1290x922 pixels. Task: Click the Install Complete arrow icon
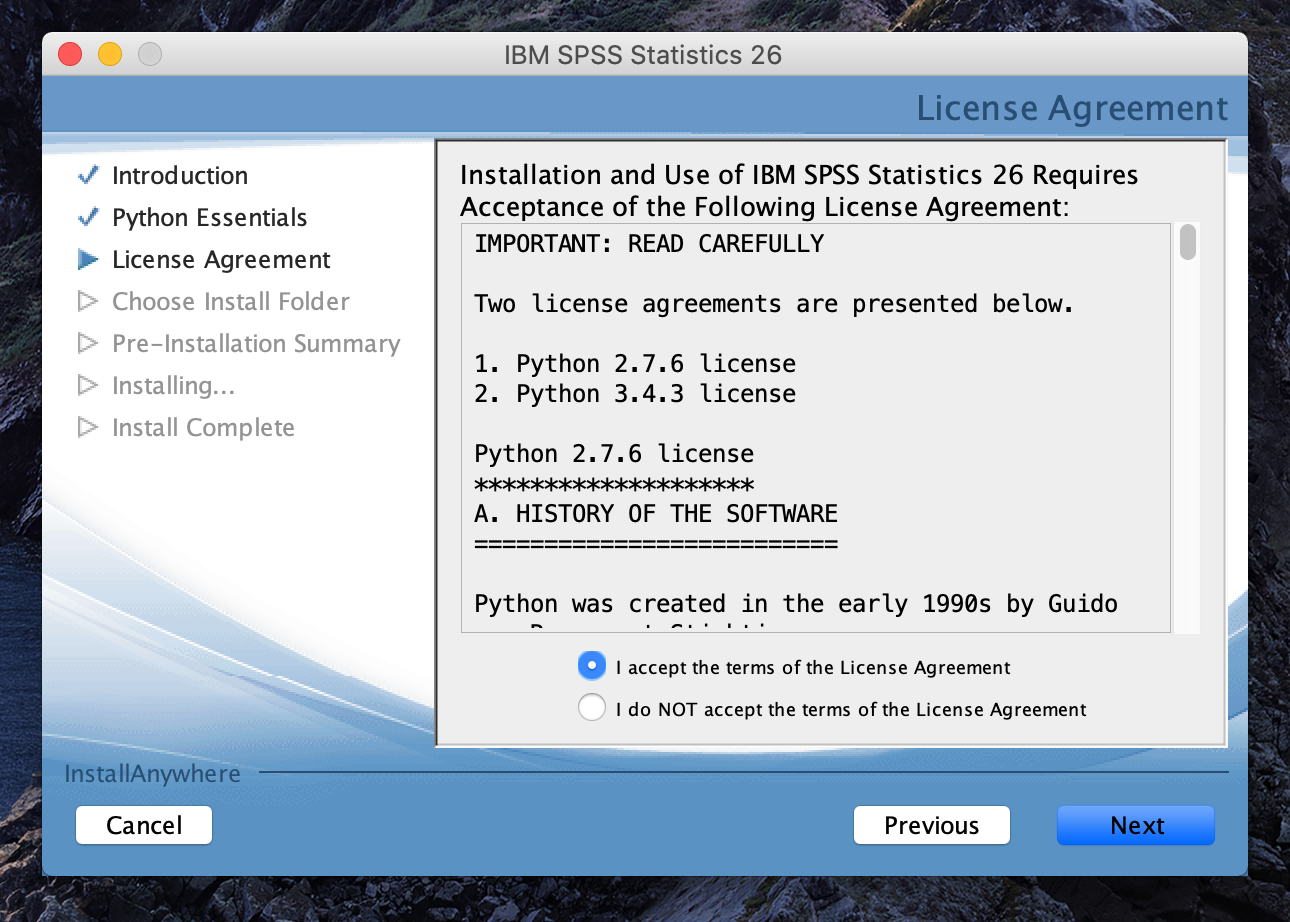88,427
